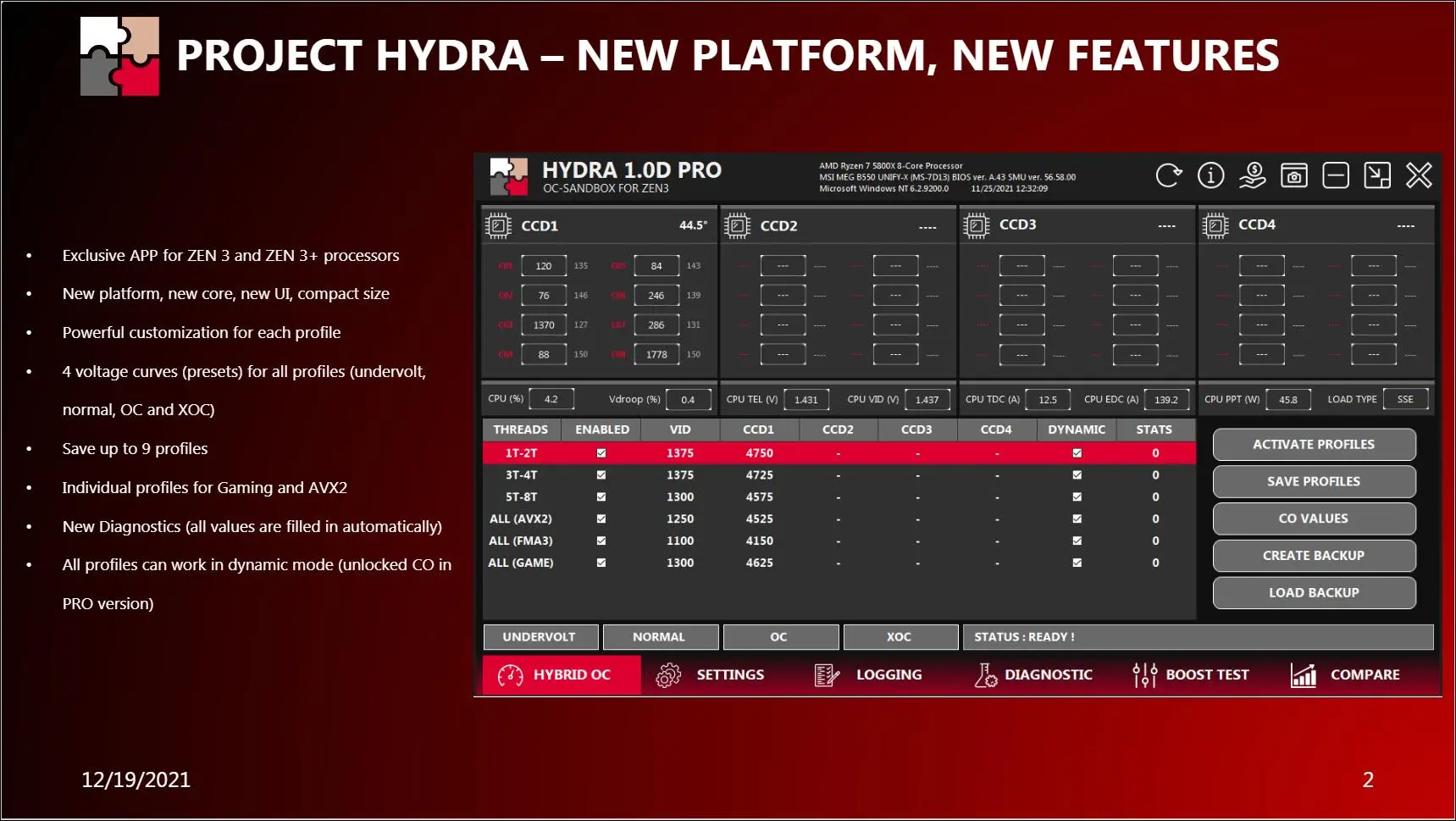Viewport: 1456px width, 821px height.
Task: Click the CCD1 chip icon
Action: click(498, 226)
